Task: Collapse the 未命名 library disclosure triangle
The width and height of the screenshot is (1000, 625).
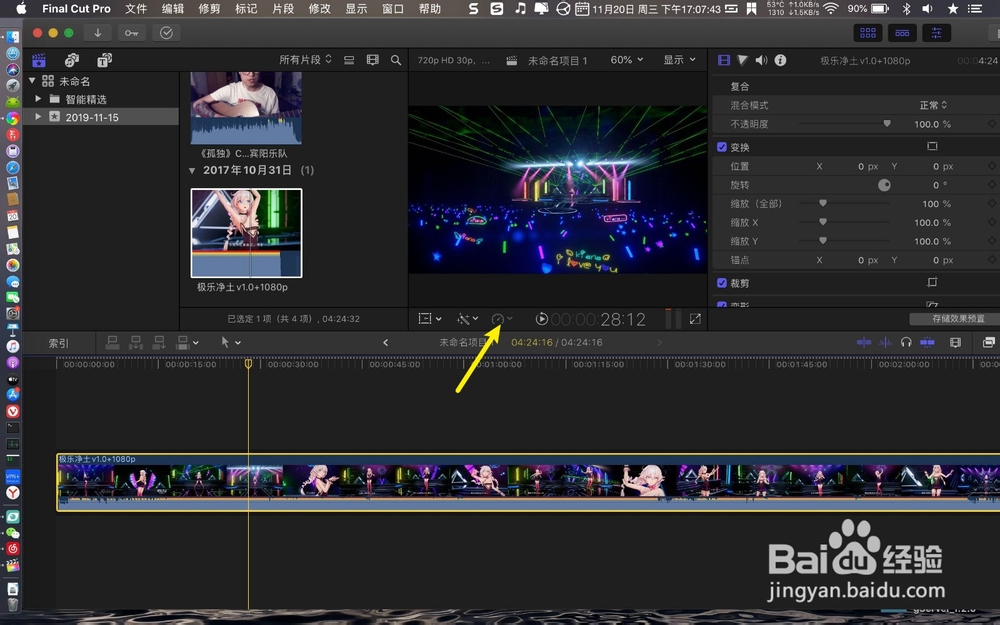Action: [32, 80]
